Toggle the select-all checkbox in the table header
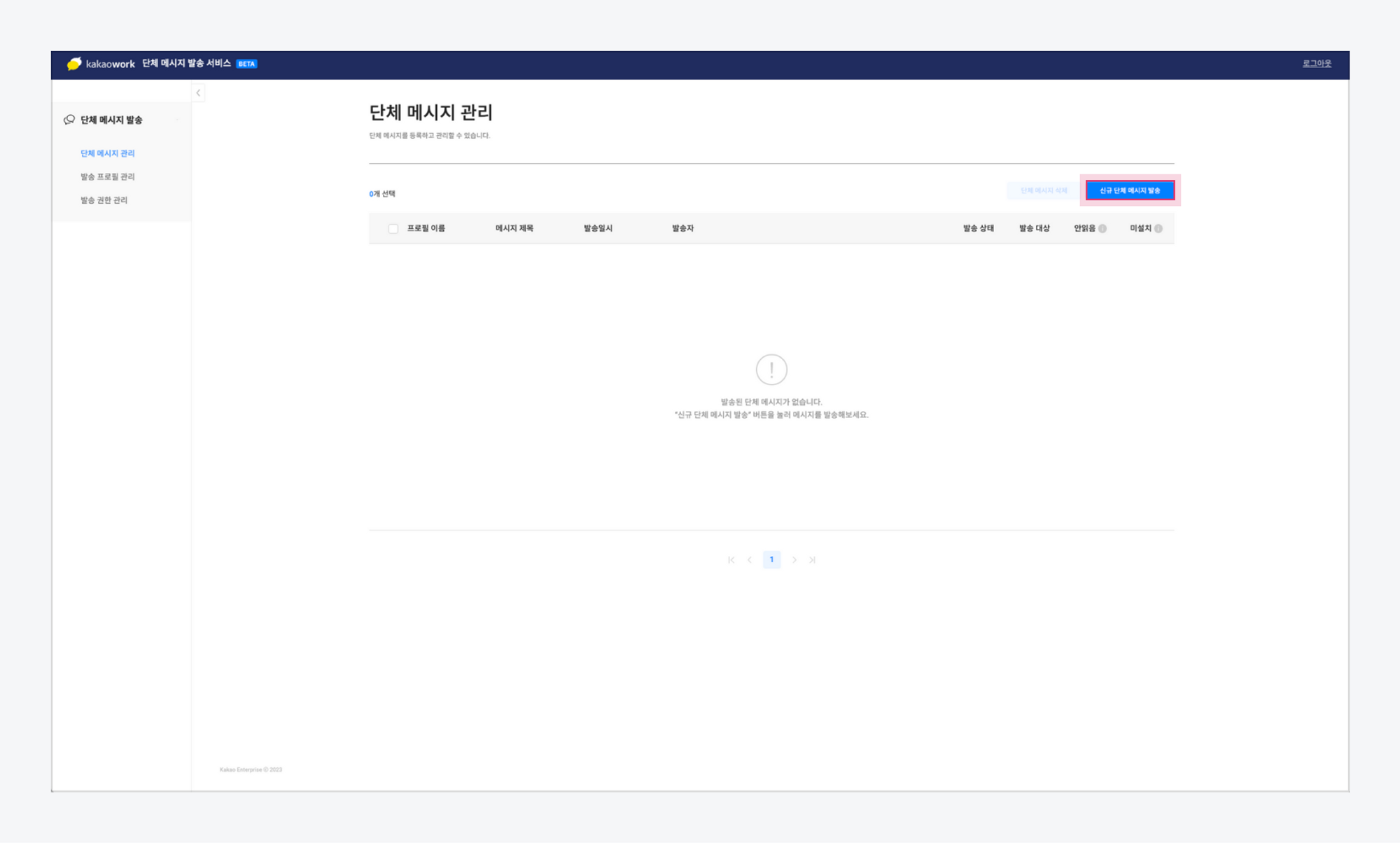 click(393, 229)
